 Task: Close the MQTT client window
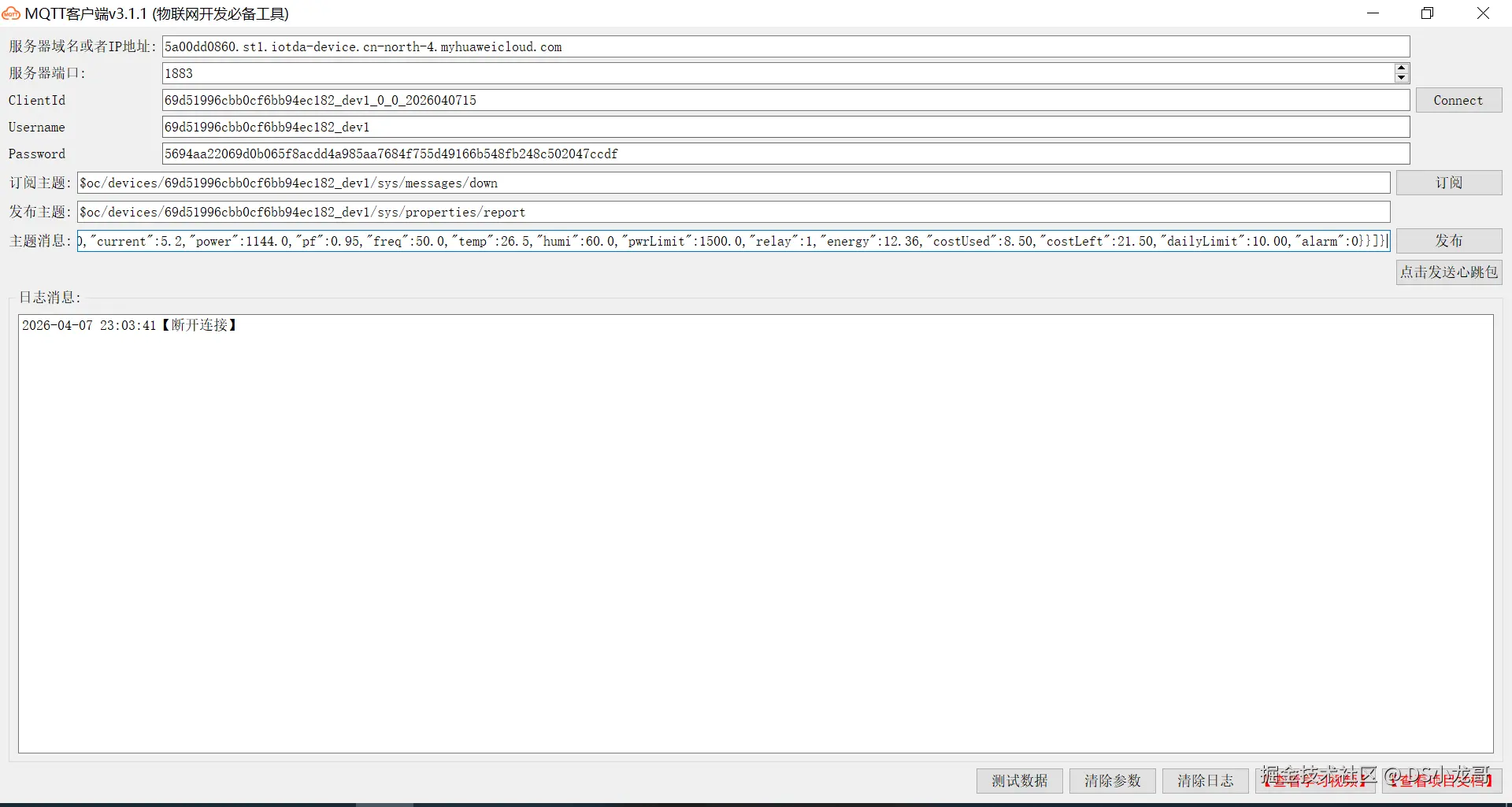click(x=1483, y=13)
